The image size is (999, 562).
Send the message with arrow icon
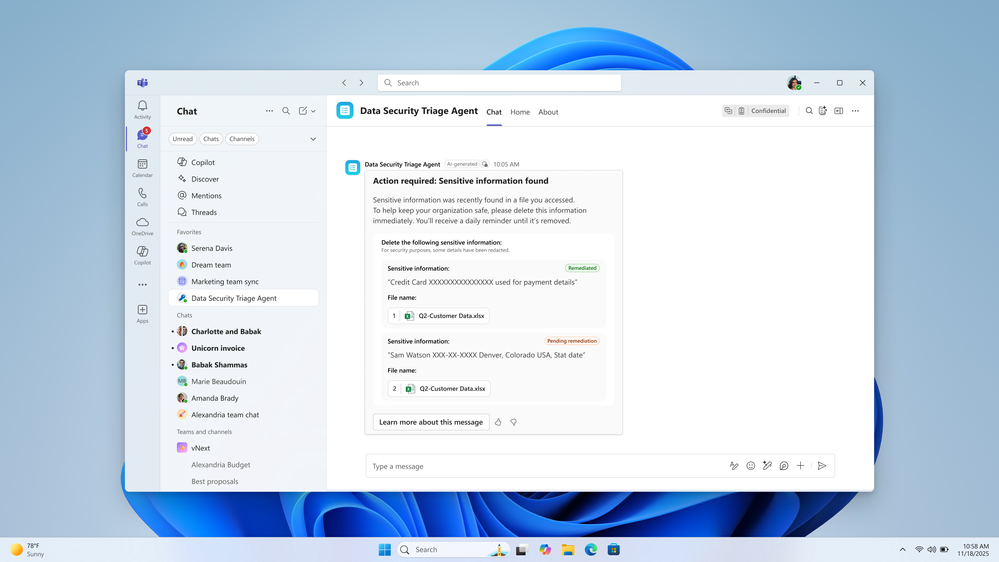822,466
